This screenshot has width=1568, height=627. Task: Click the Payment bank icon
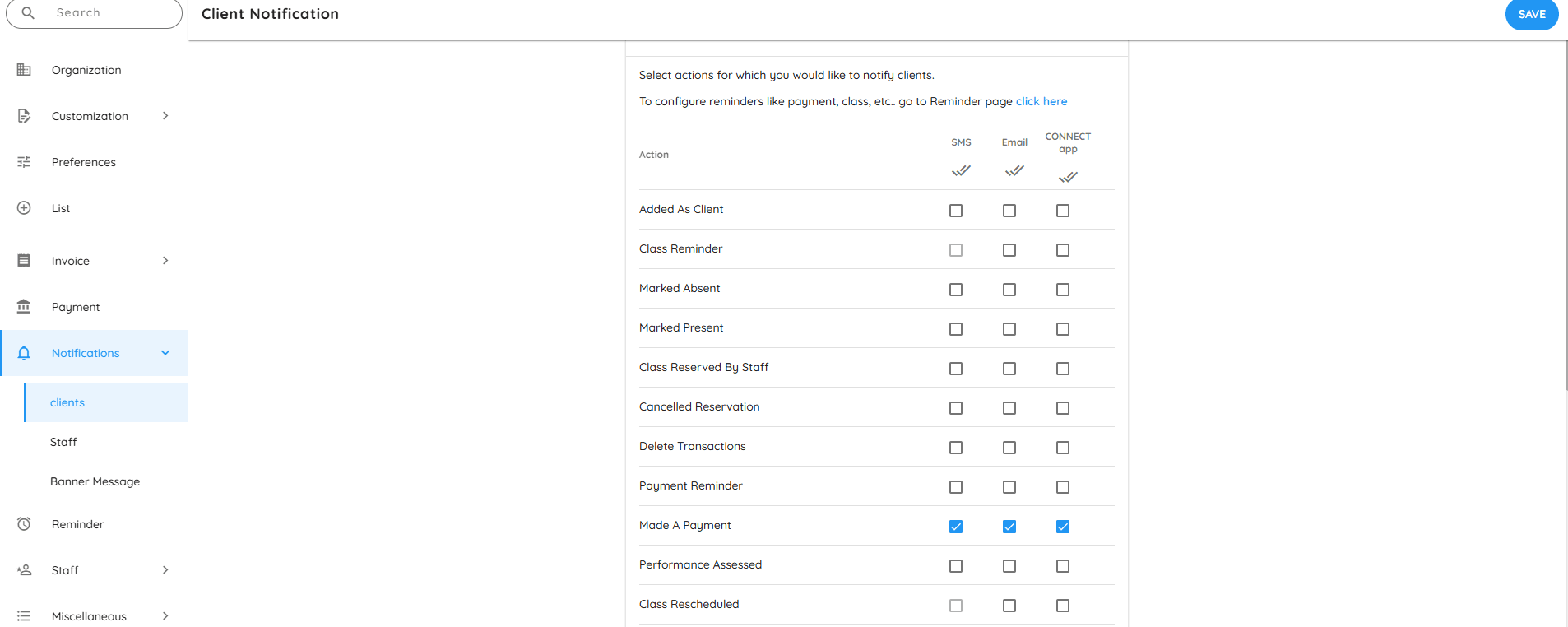click(24, 307)
